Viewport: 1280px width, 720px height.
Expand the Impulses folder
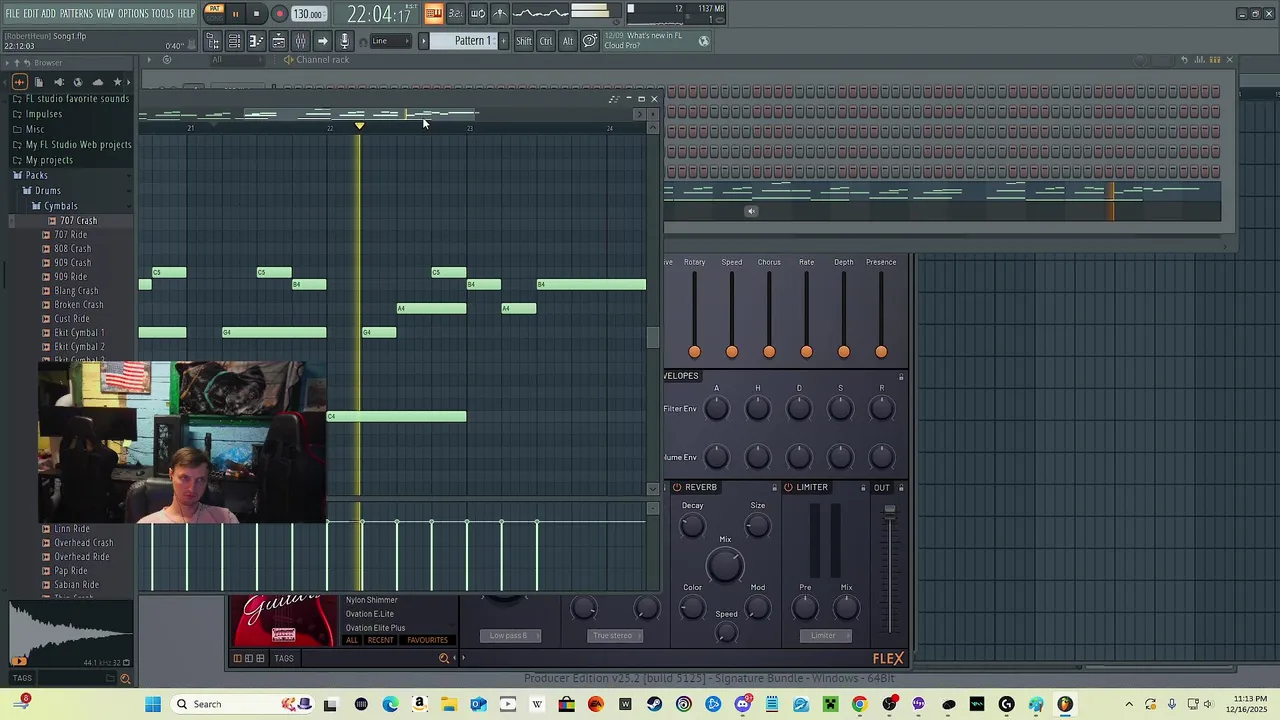[x=38, y=114]
